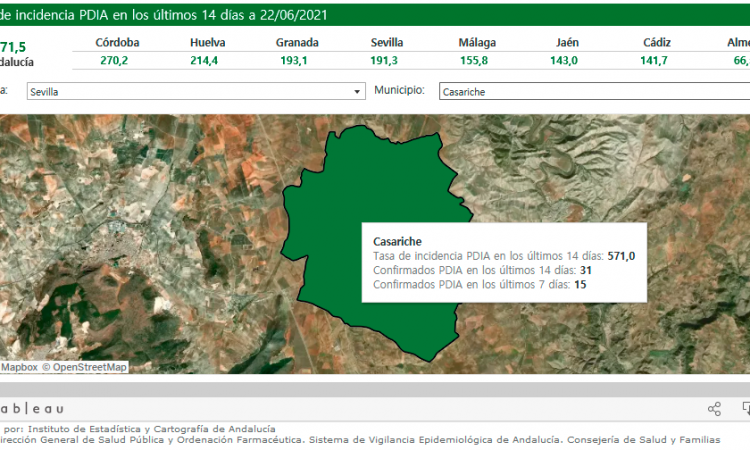
Task: Click the horizontal scrollbar below the map
Action: (x=375, y=388)
